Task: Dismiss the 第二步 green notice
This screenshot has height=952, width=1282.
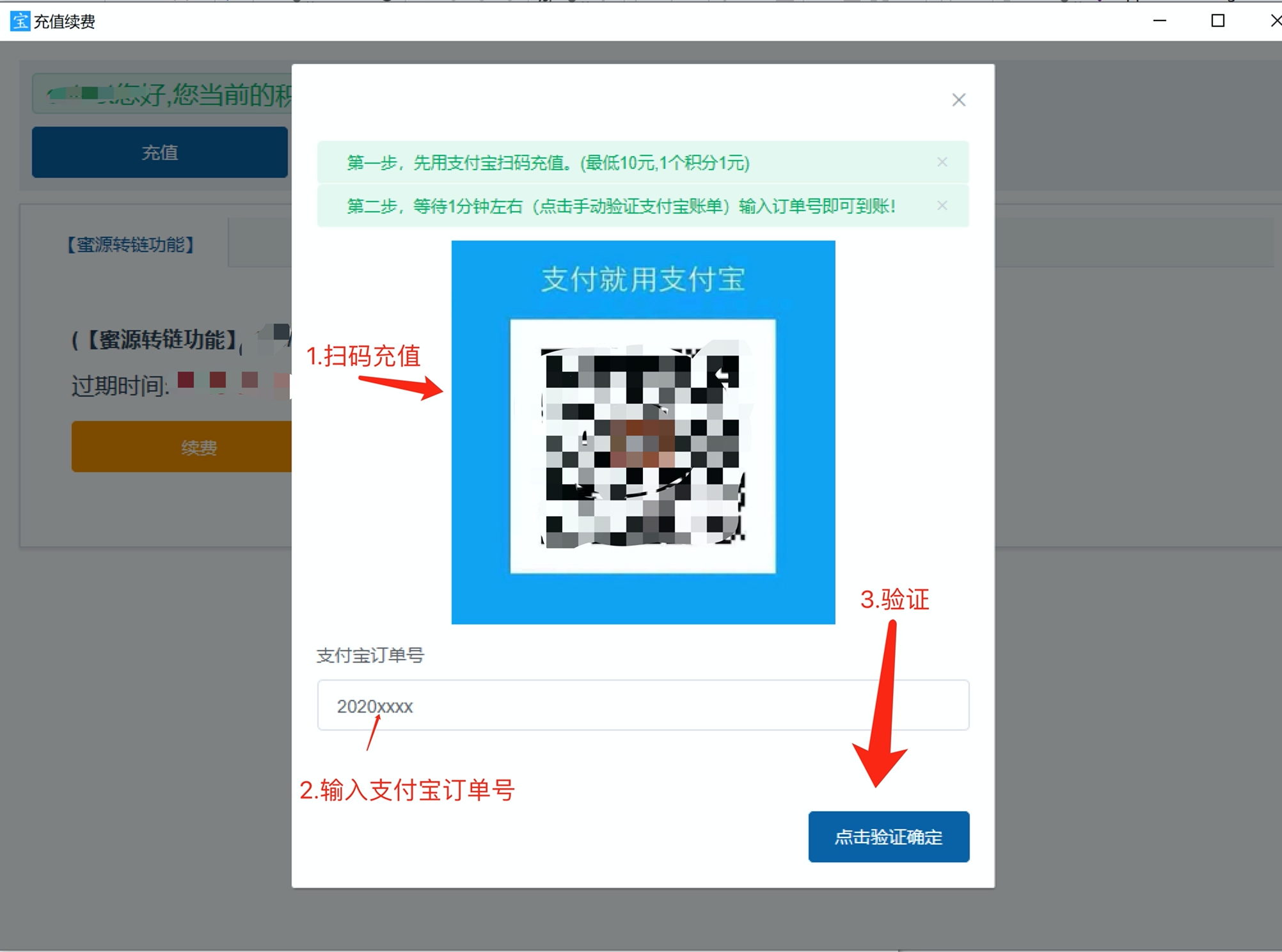Action: tap(942, 205)
